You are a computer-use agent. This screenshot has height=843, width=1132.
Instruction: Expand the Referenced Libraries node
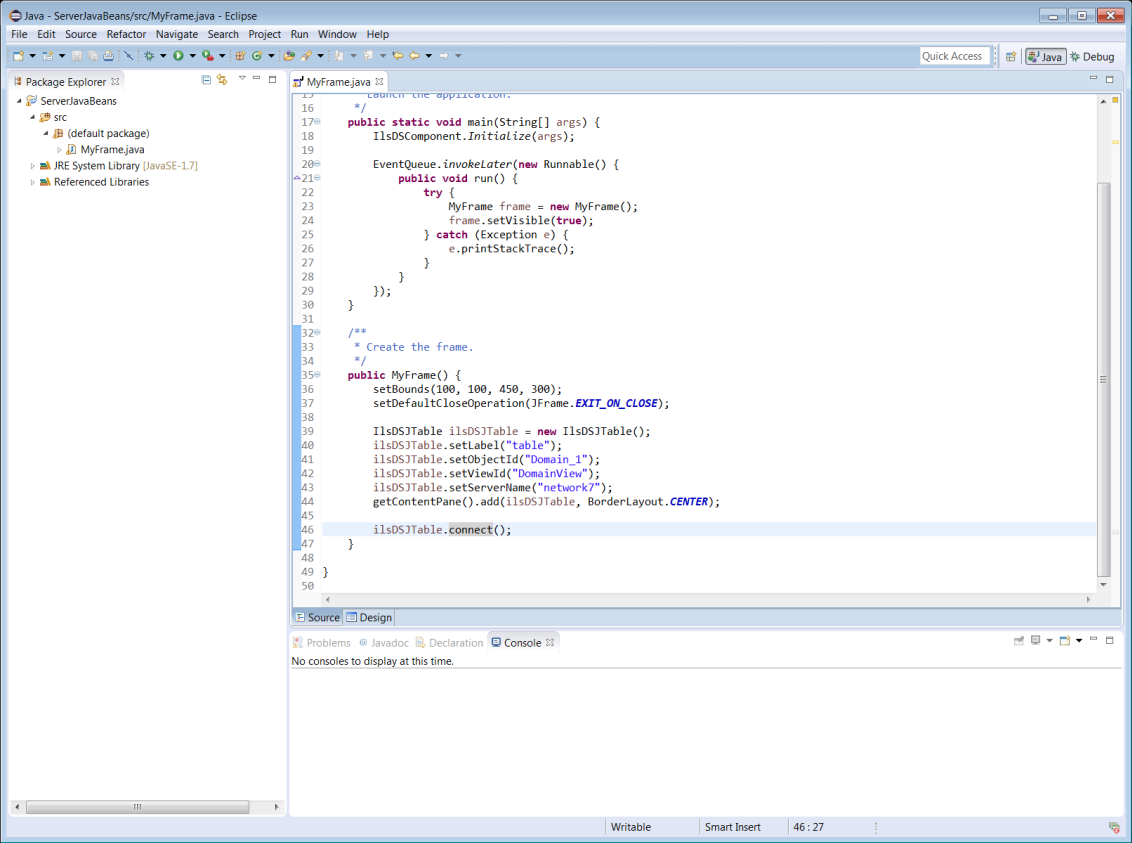[x=32, y=182]
